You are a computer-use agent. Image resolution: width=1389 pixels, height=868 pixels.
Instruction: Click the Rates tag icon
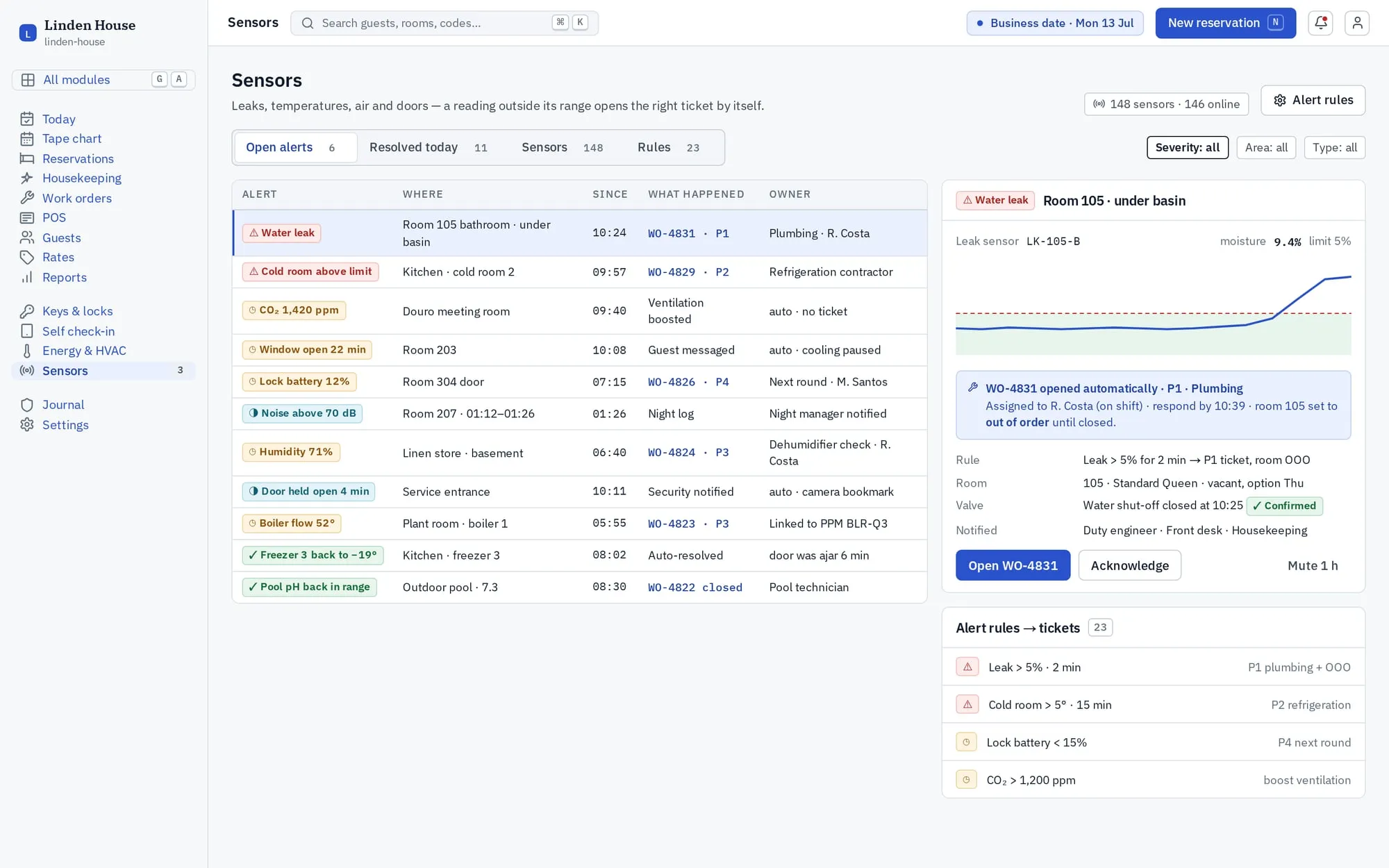27,258
